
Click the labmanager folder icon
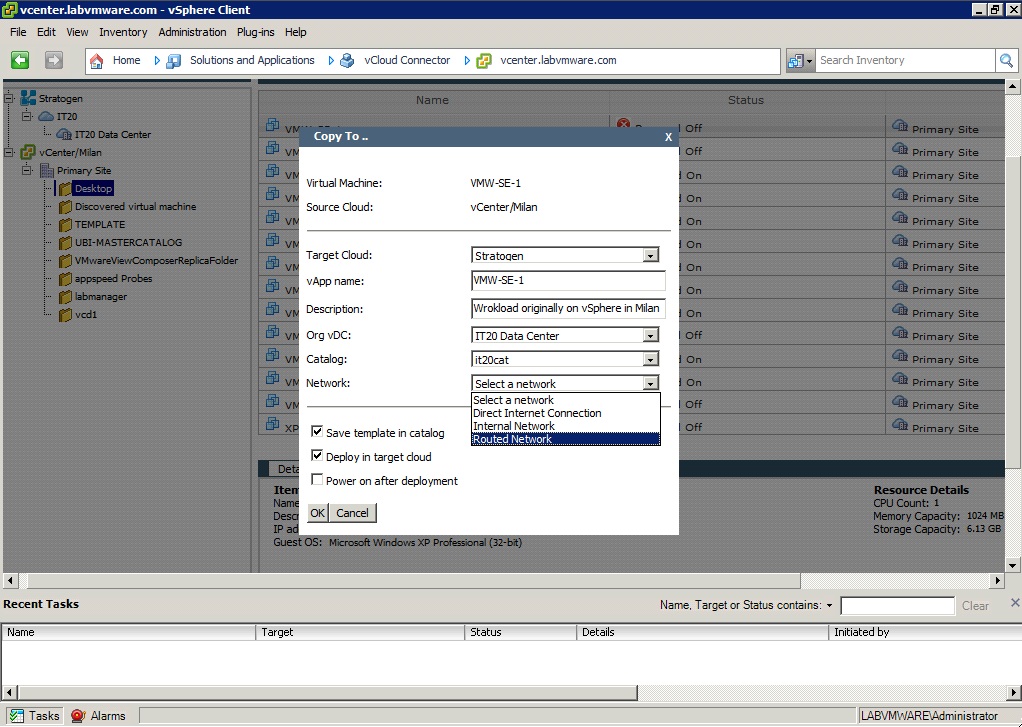(65, 297)
